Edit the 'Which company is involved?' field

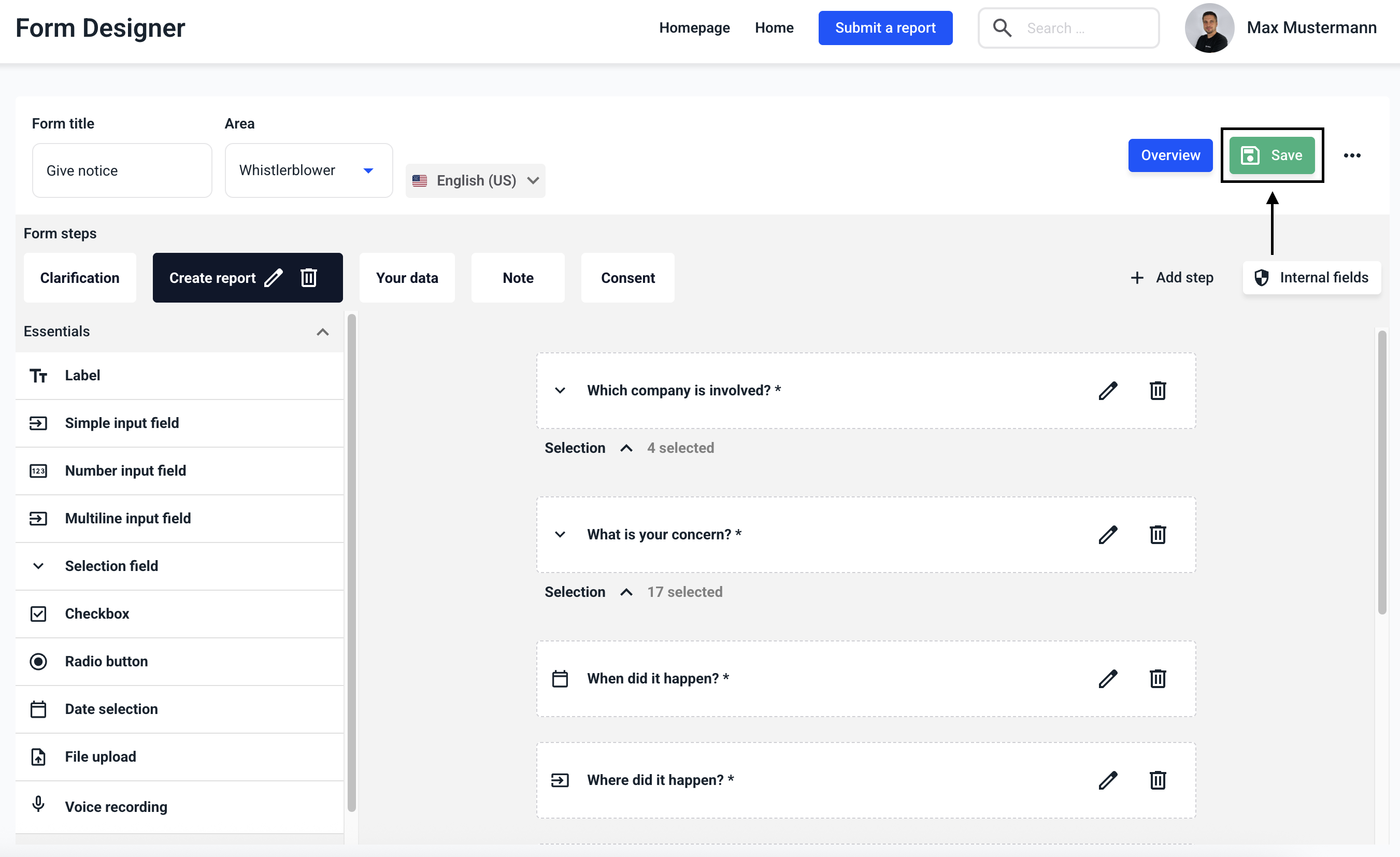(1107, 391)
